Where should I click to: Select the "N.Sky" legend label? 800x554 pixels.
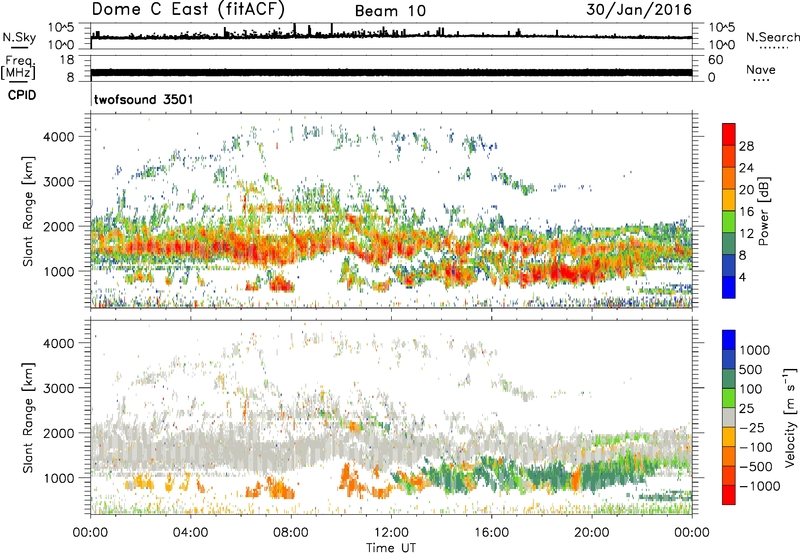click(x=19, y=37)
